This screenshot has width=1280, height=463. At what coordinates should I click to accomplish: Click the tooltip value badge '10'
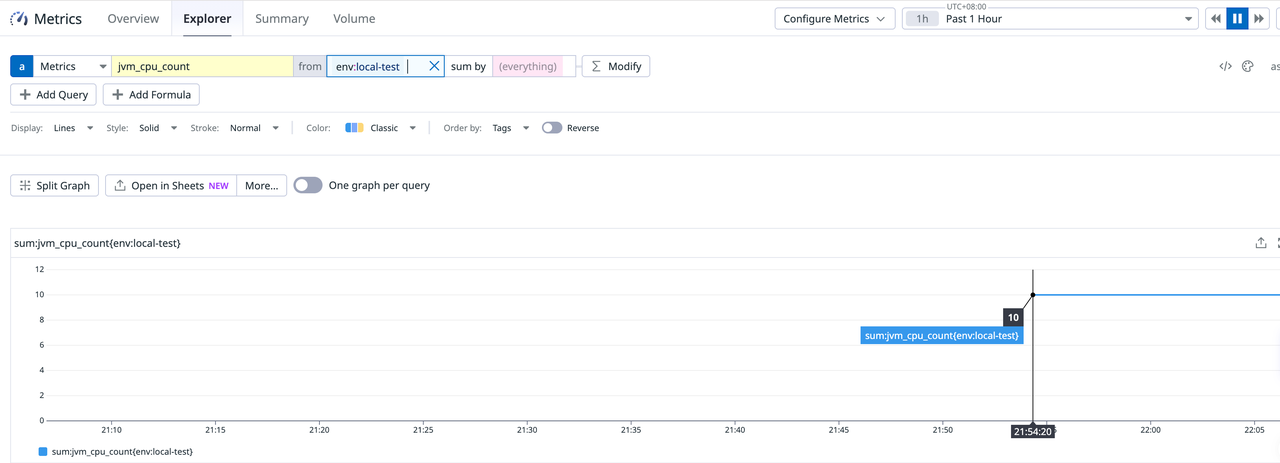pos(1013,317)
